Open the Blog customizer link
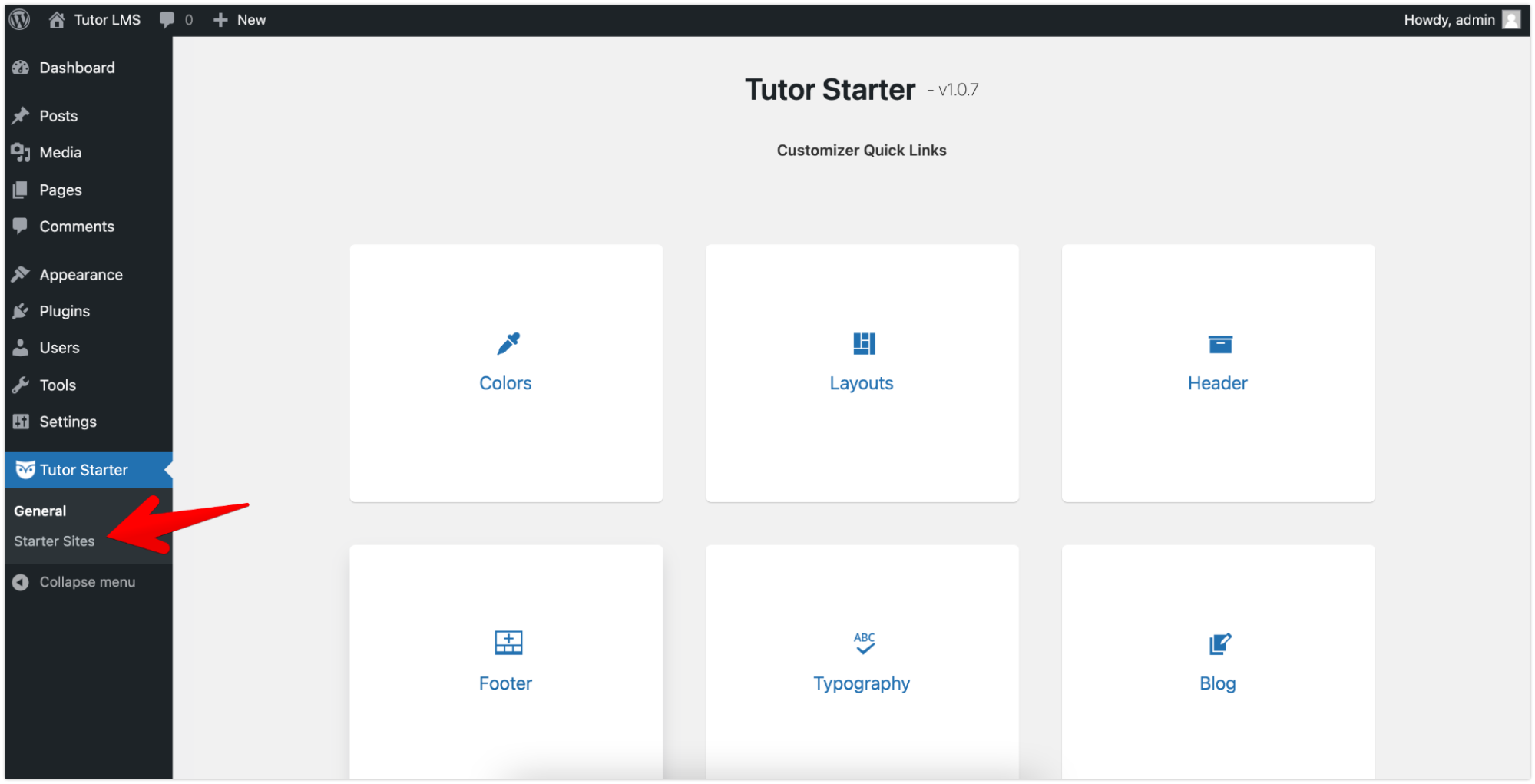The height and width of the screenshot is (784, 1535). [1218, 683]
